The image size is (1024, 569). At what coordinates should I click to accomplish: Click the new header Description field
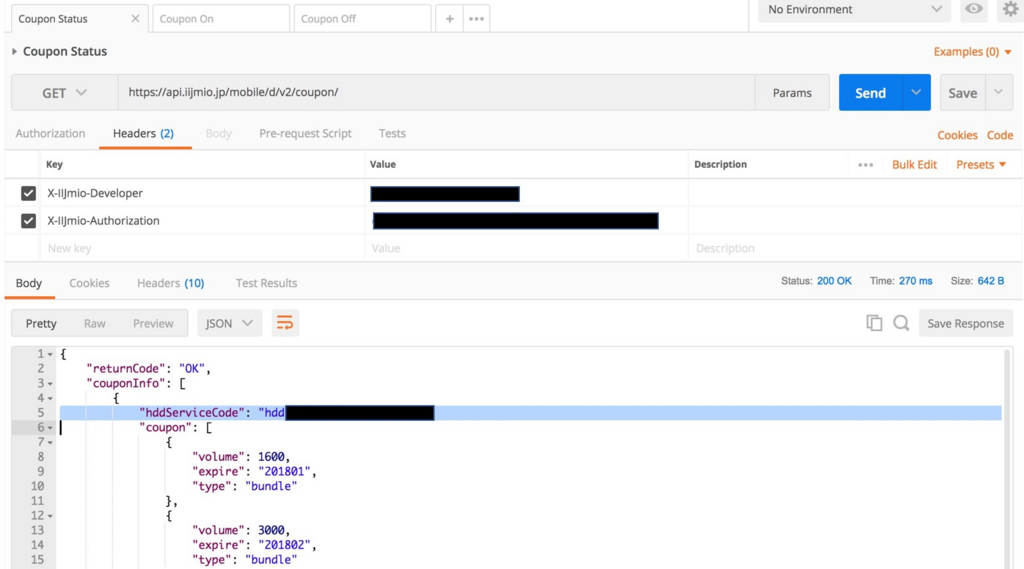point(854,248)
